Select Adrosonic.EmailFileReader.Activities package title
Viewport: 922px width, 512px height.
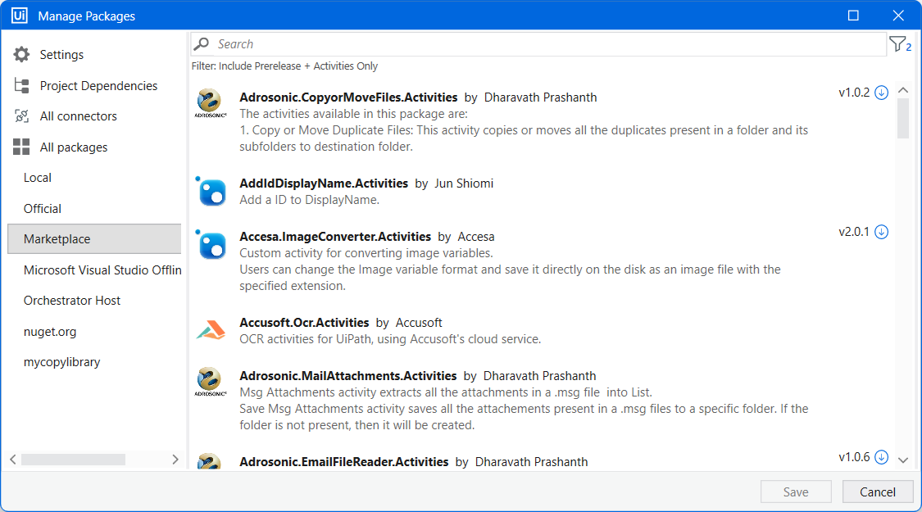coord(344,461)
